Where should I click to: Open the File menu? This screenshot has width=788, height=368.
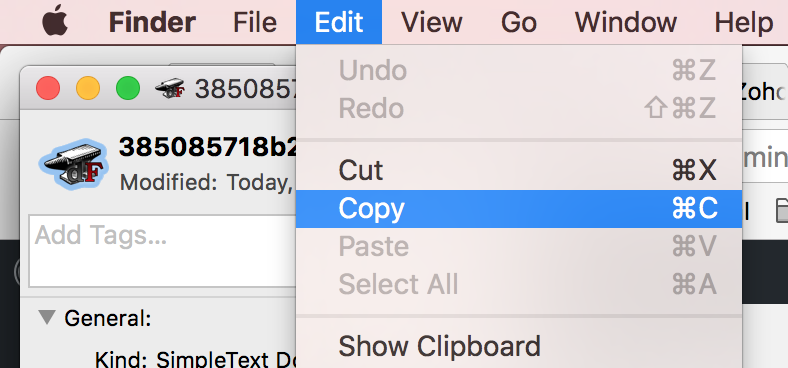(x=255, y=22)
